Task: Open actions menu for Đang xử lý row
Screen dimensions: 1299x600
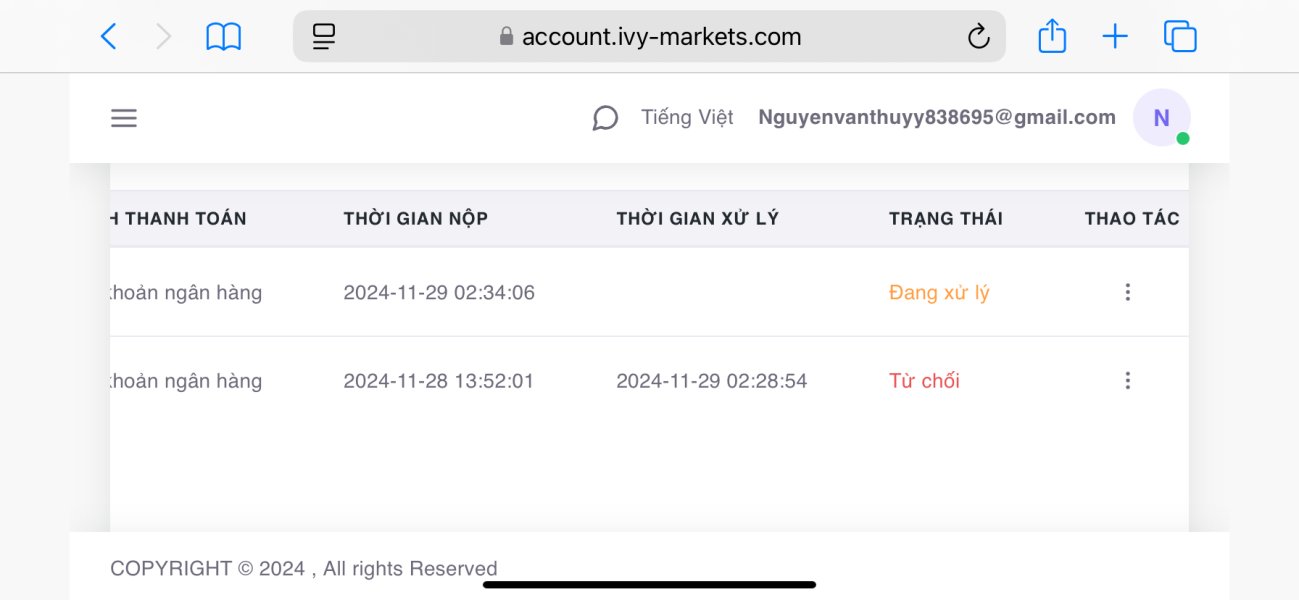Action: coord(1127,292)
